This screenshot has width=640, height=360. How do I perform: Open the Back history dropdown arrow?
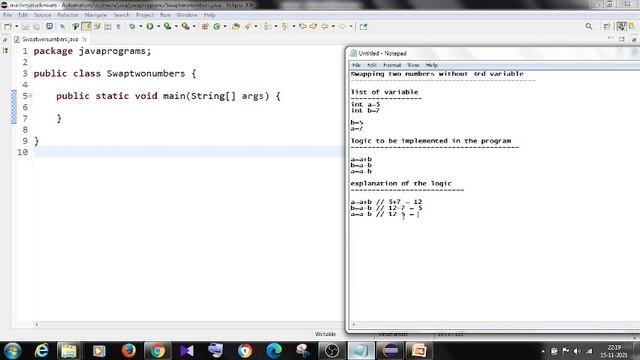coord(333,27)
